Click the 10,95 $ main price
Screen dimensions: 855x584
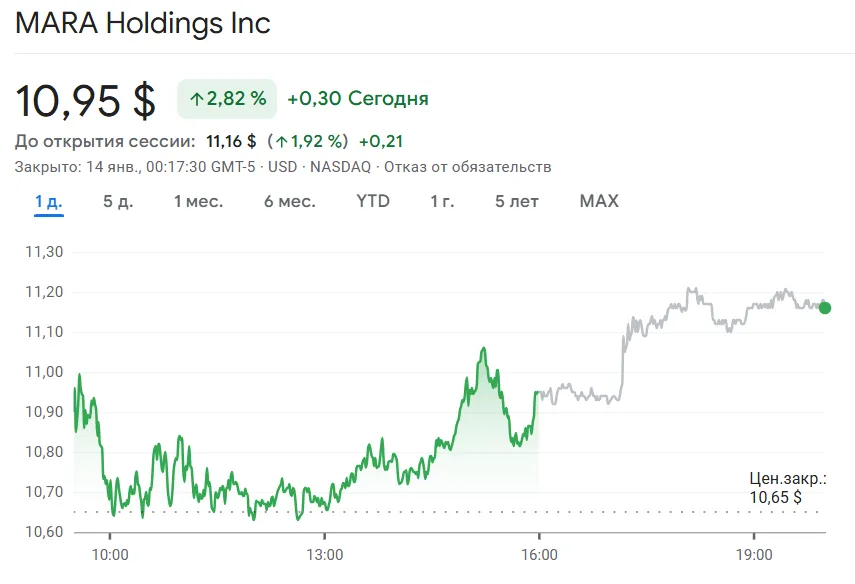pos(86,100)
